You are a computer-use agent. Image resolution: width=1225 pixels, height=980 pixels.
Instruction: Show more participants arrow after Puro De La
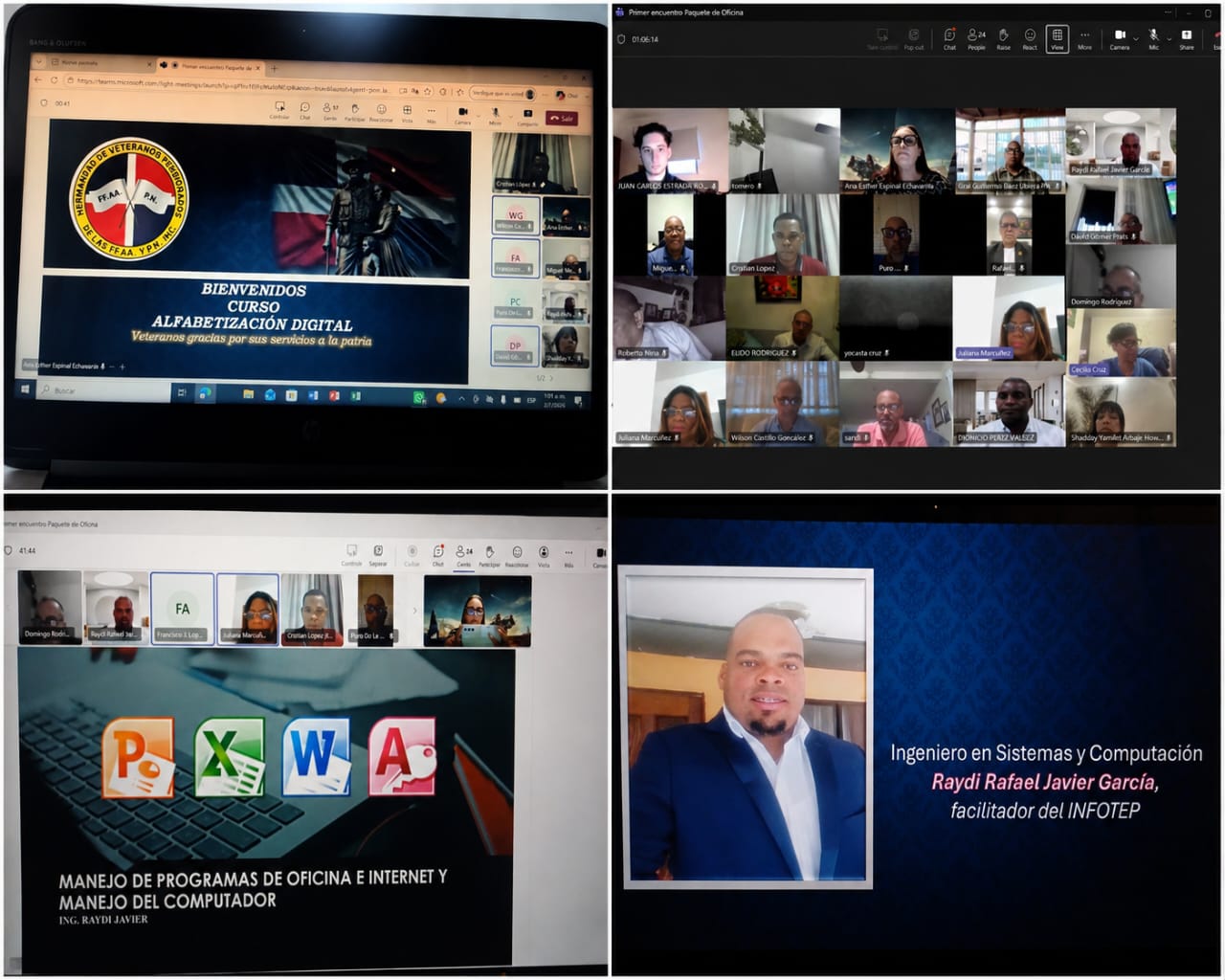[414, 610]
